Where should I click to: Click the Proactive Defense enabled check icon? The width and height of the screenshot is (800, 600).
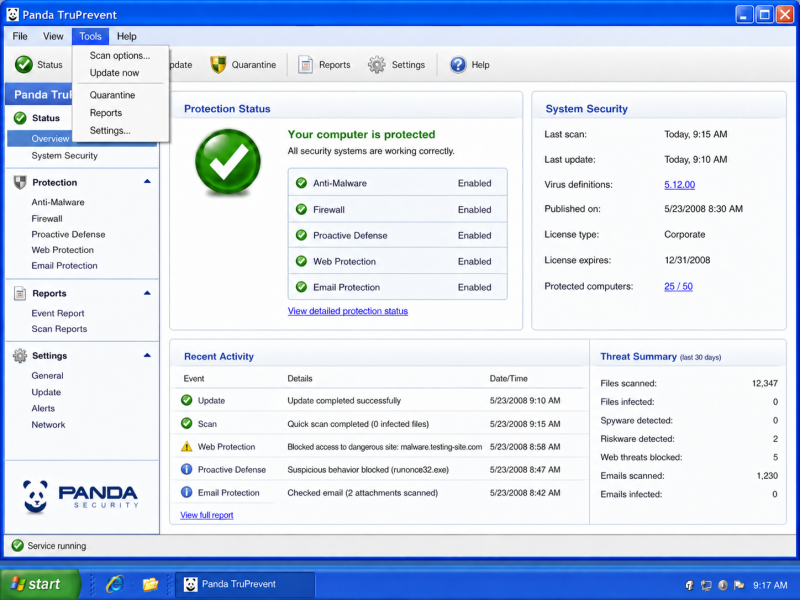coord(301,235)
